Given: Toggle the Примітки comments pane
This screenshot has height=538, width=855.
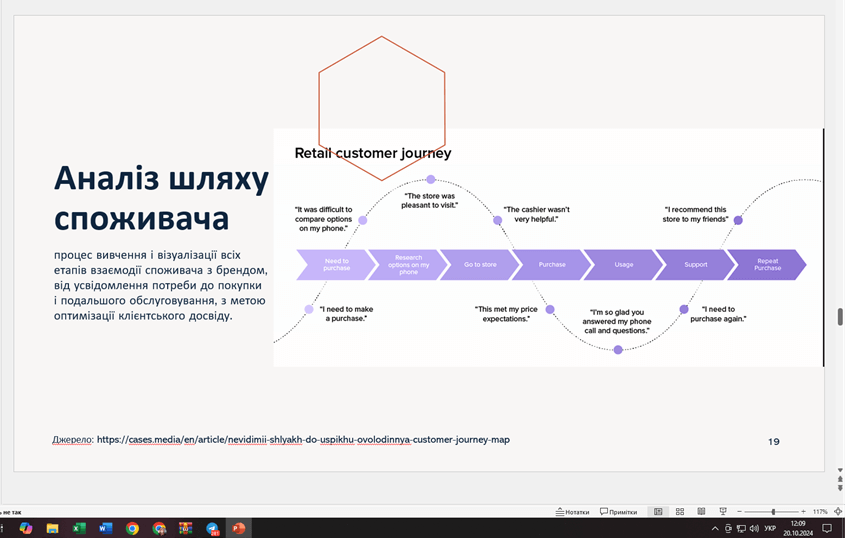Looking at the screenshot, I should point(618,511).
